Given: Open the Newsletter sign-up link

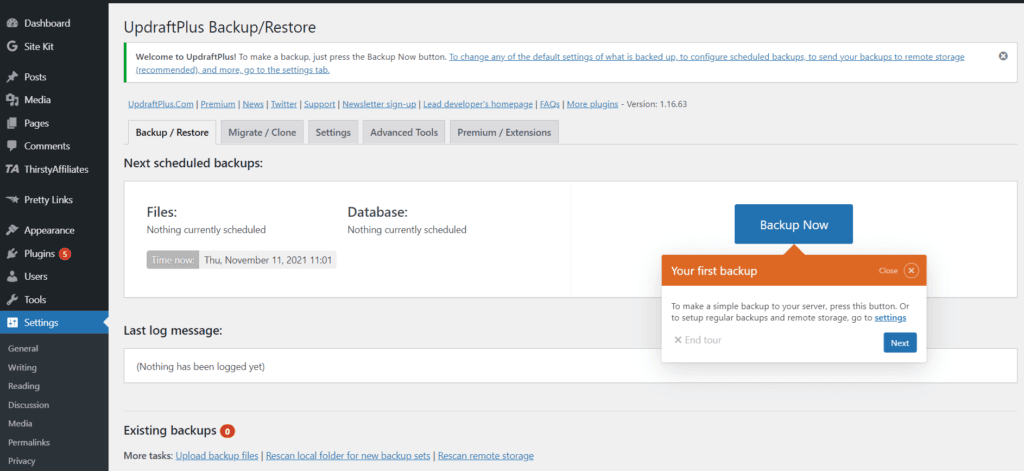Looking at the screenshot, I should [x=379, y=104].
